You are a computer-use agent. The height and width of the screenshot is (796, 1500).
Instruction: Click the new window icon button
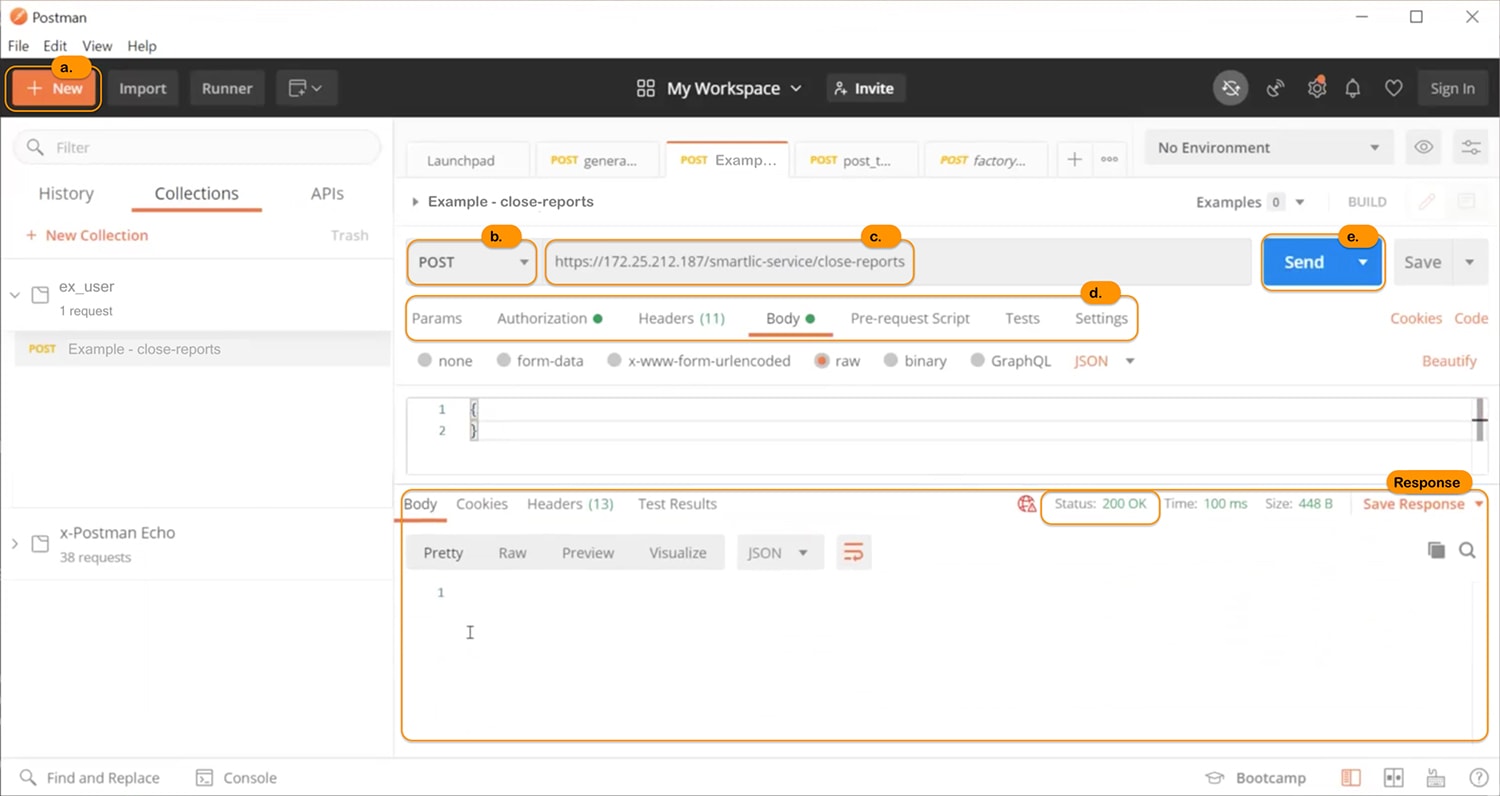pos(306,88)
